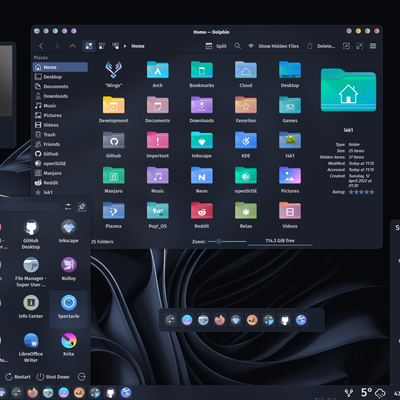This screenshot has height=400, width=400.
Task: Set the star rating in information panel
Action: [x=361, y=192]
